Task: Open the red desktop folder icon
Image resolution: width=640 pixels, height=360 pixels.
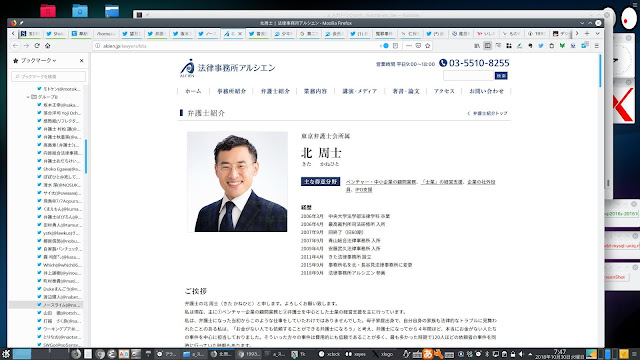Action: 48,11
